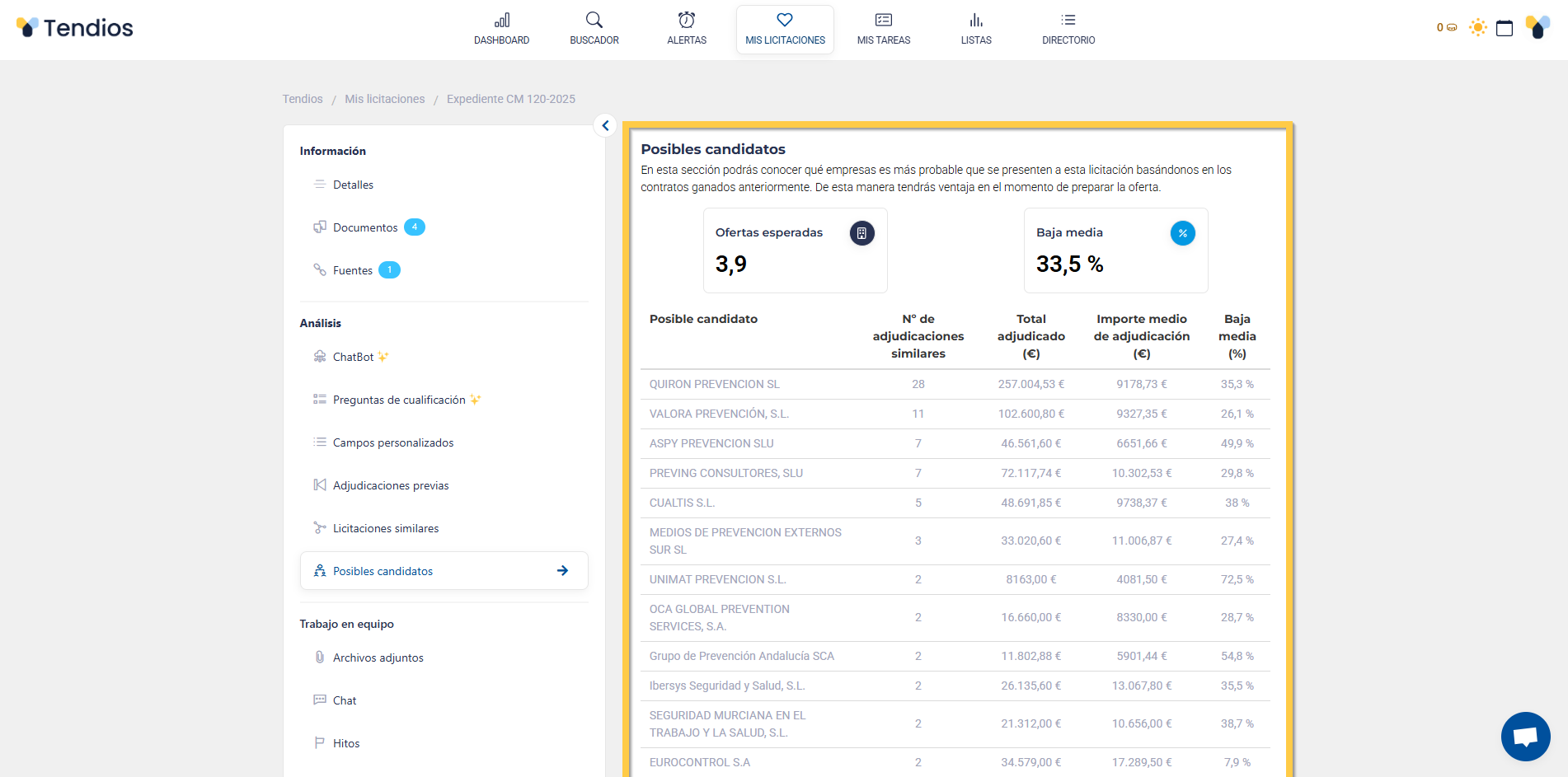Select the Mis Licitaciones tab
This screenshot has width=1568, height=777.
pyautogui.click(x=785, y=29)
